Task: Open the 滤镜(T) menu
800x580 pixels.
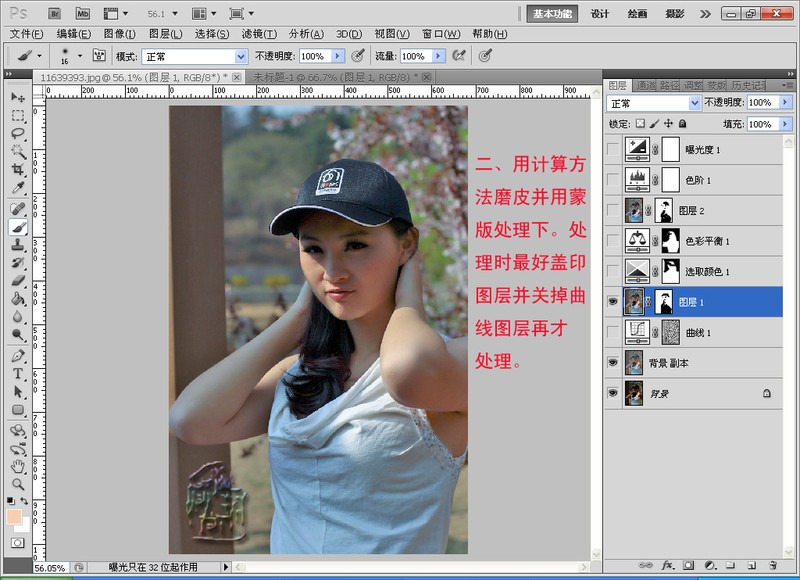Action: coord(259,34)
